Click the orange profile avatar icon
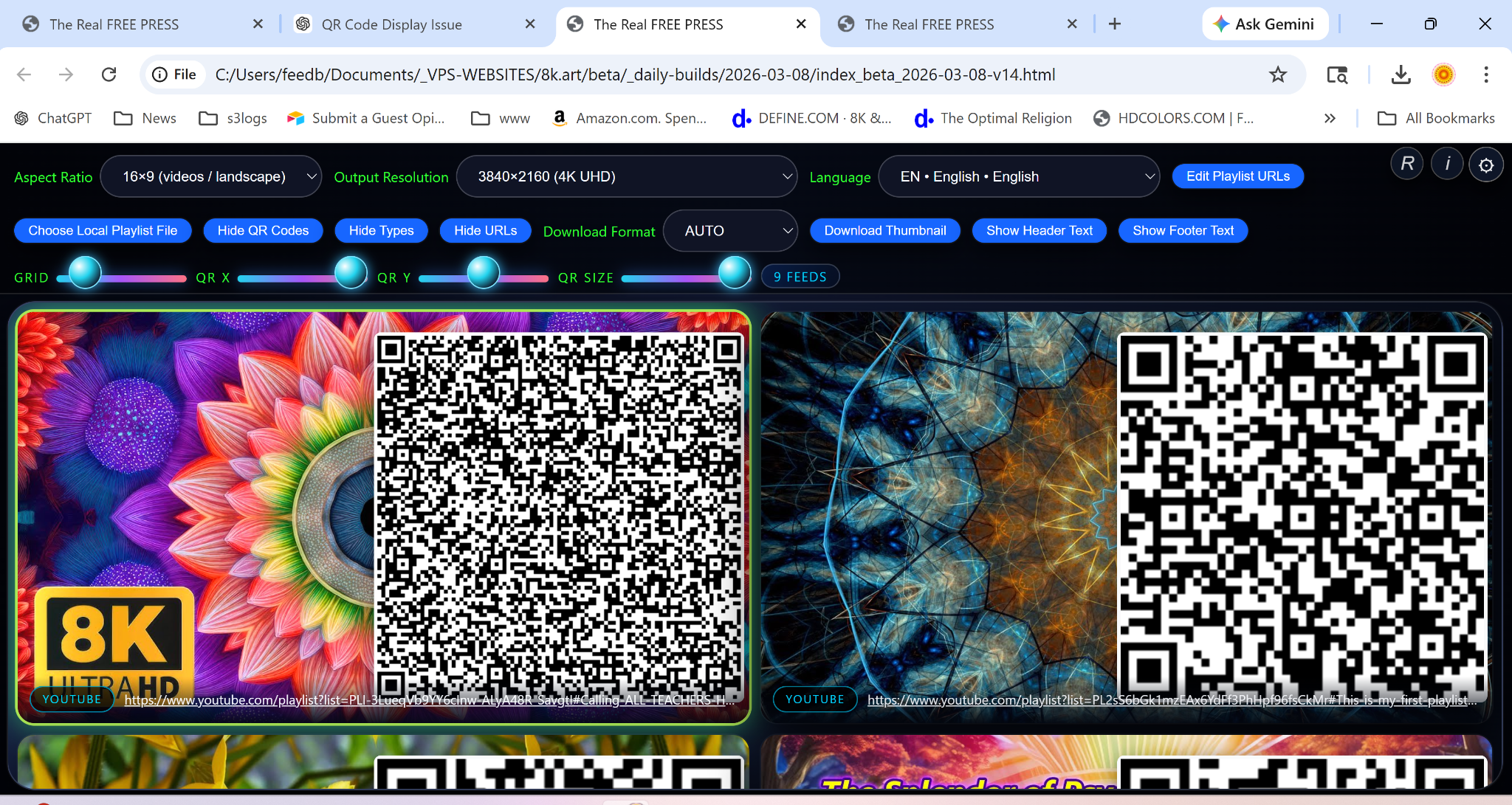1512x805 pixels. coord(1443,75)
